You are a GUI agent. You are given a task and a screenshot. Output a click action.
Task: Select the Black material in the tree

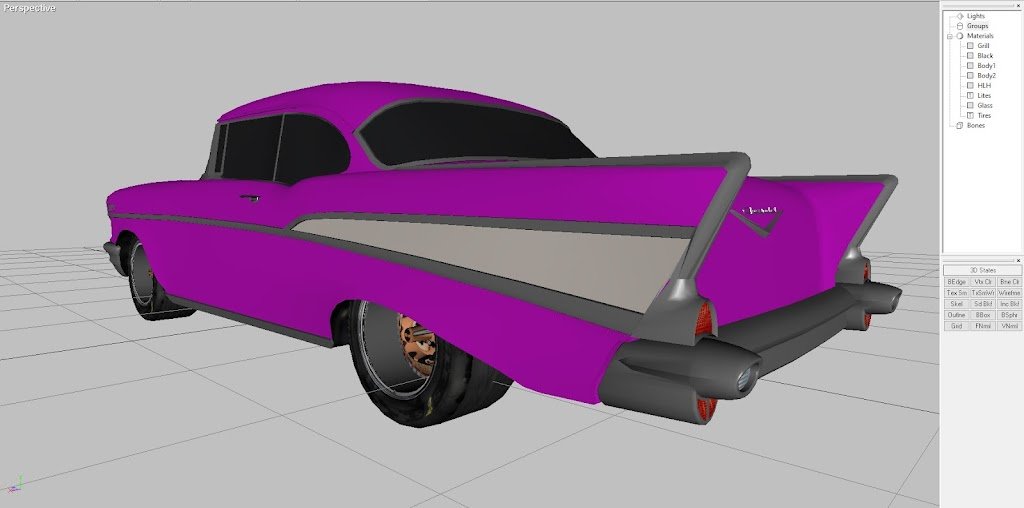tap(985, 56)
